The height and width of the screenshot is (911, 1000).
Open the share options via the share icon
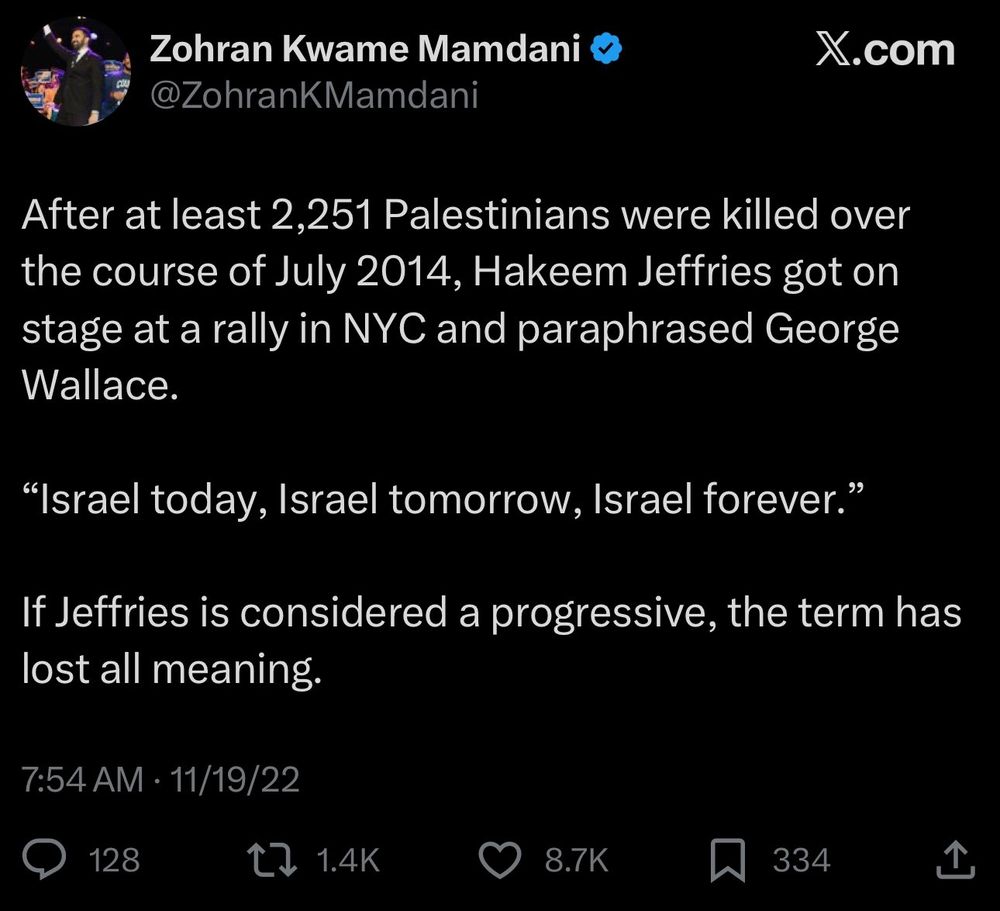(957, 857)
